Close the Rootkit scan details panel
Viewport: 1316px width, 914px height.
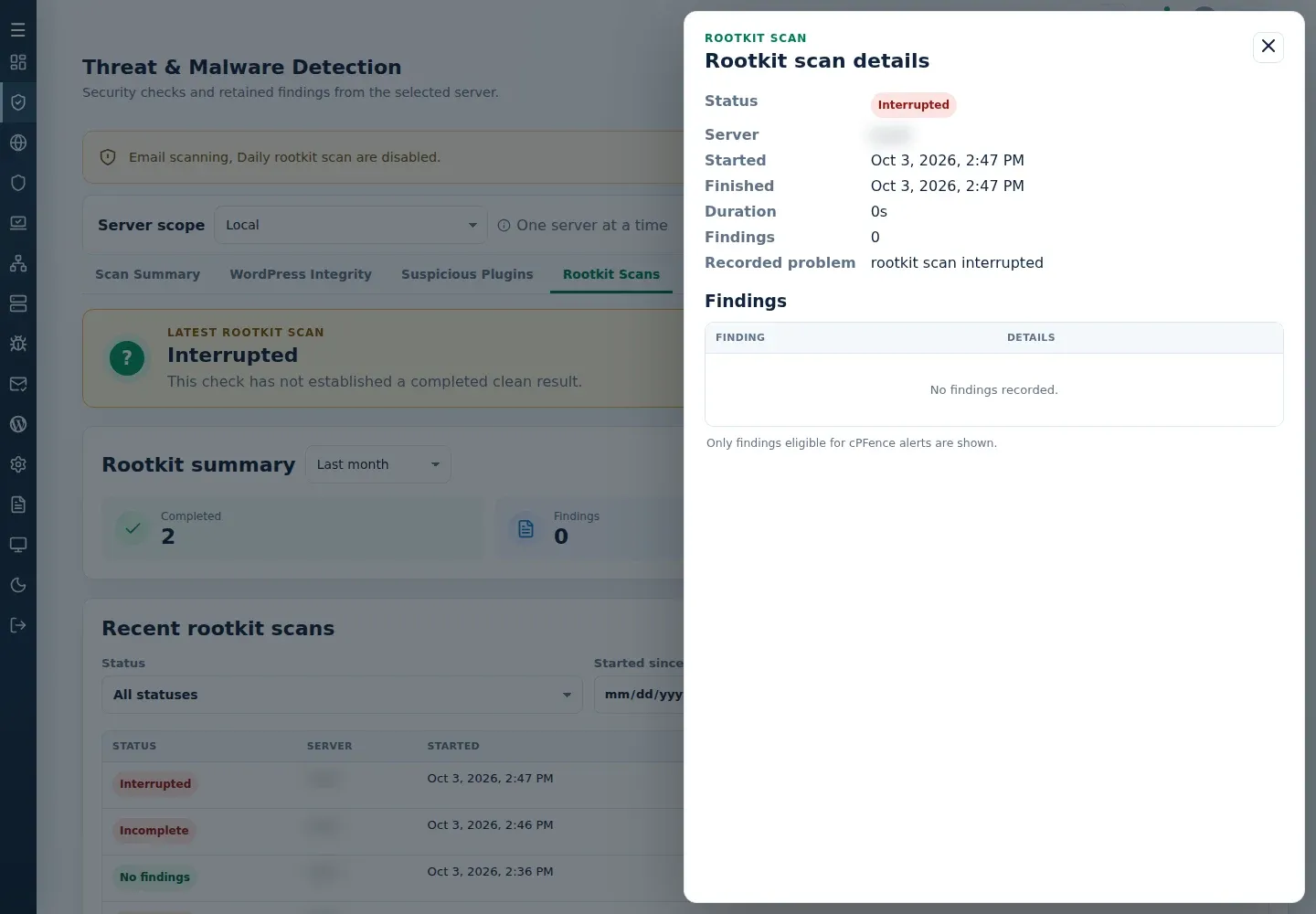(1268, 47)
